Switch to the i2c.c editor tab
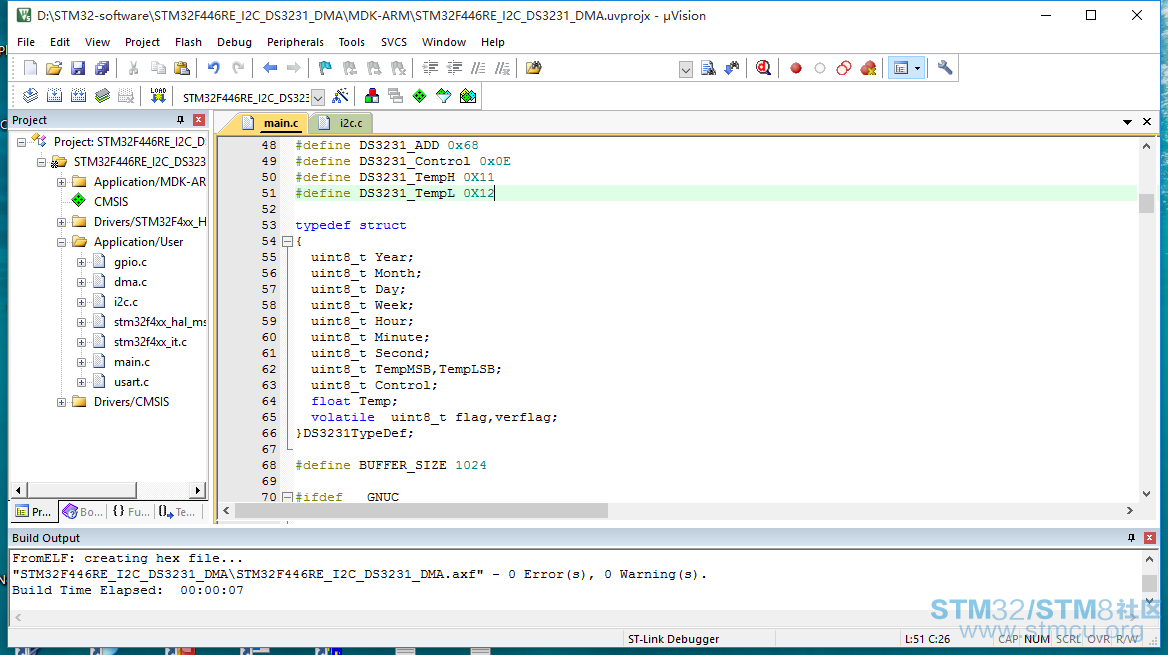 pos(343,123)
